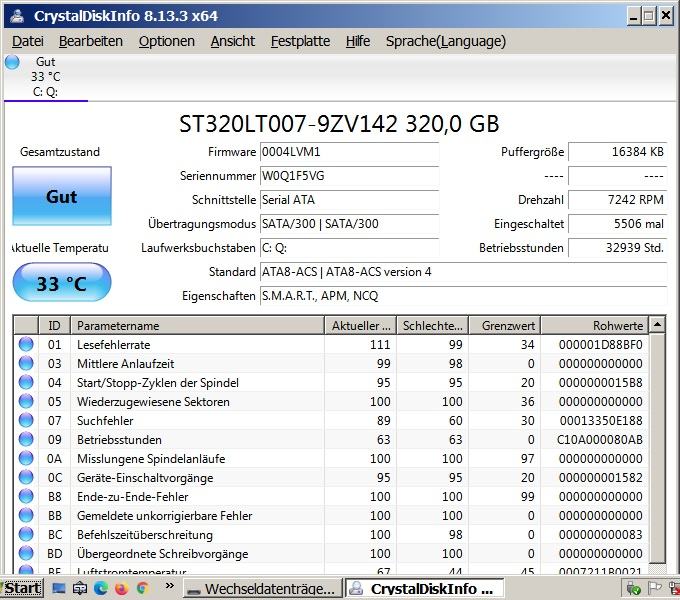Select raw value 00013350E188
The image size is (680, 600).
601,421
